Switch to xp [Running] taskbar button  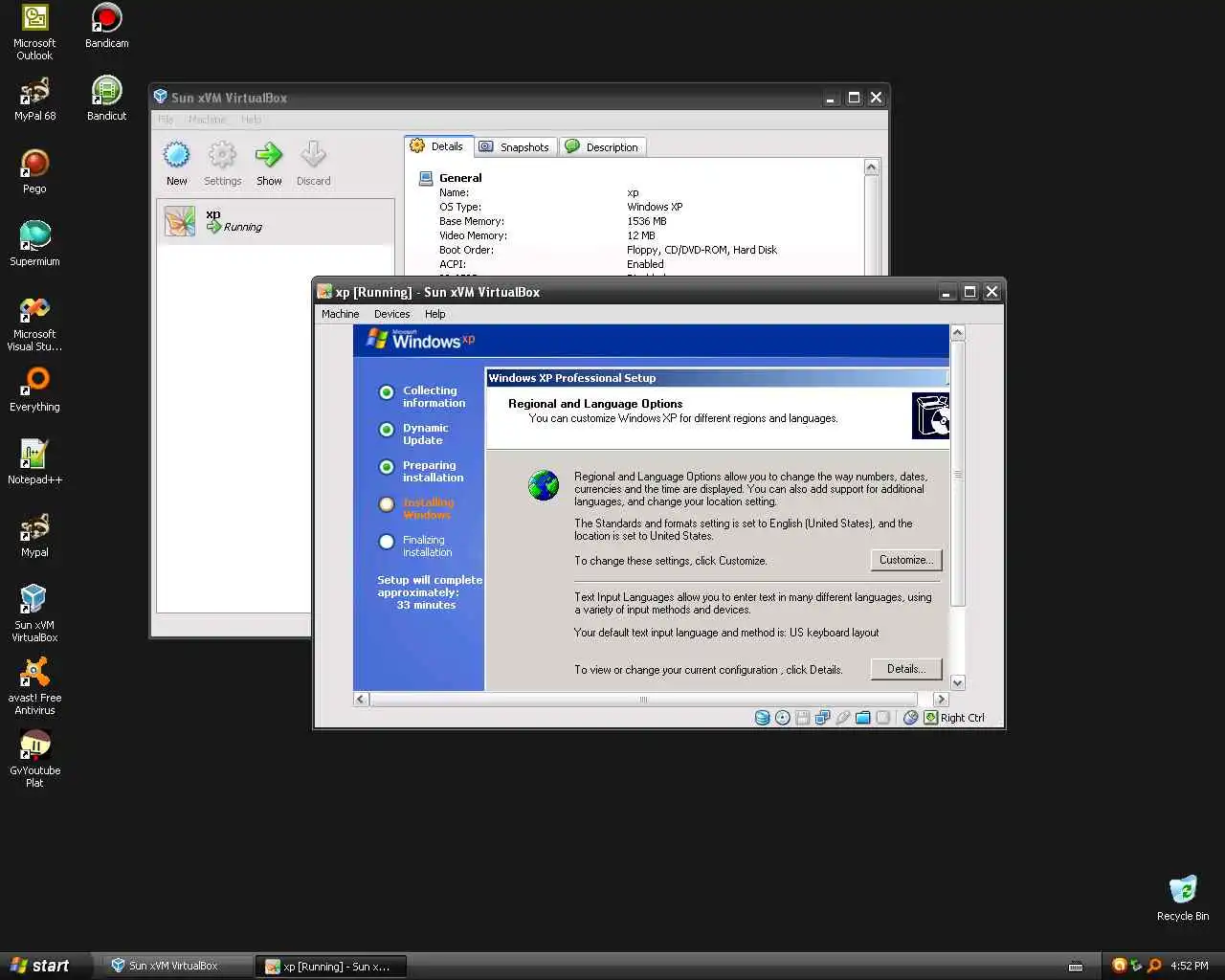[x=330, y=966]
